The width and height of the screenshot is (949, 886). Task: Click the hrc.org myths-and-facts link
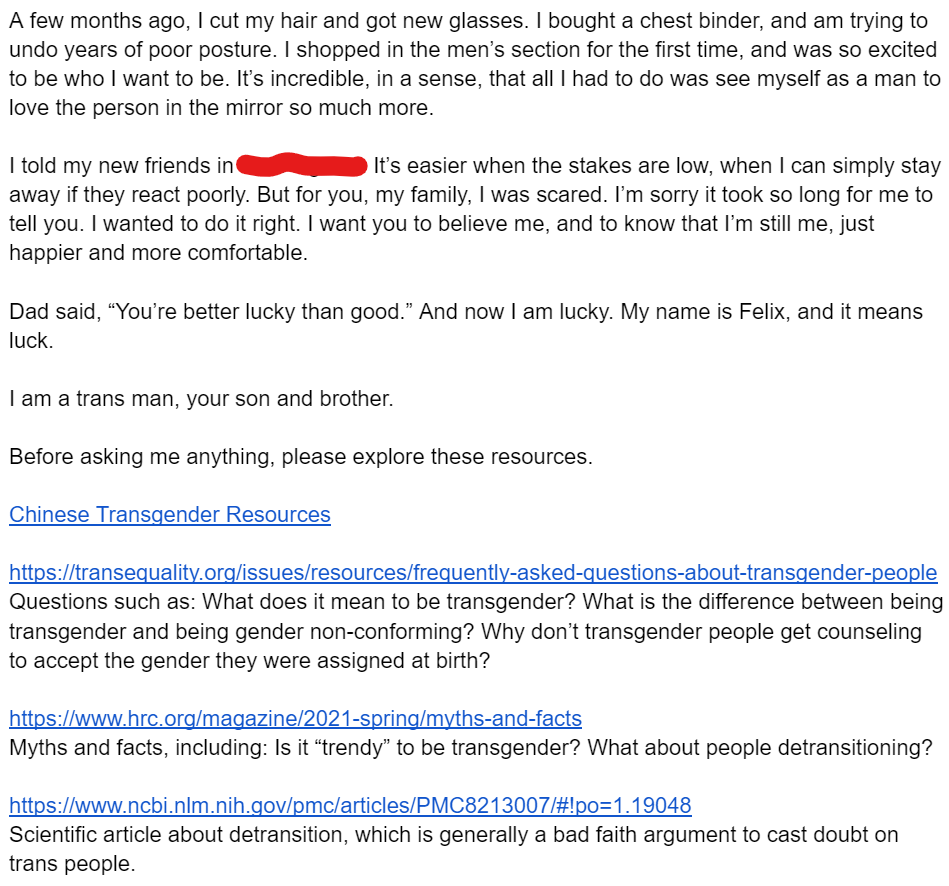coord(295,718)
